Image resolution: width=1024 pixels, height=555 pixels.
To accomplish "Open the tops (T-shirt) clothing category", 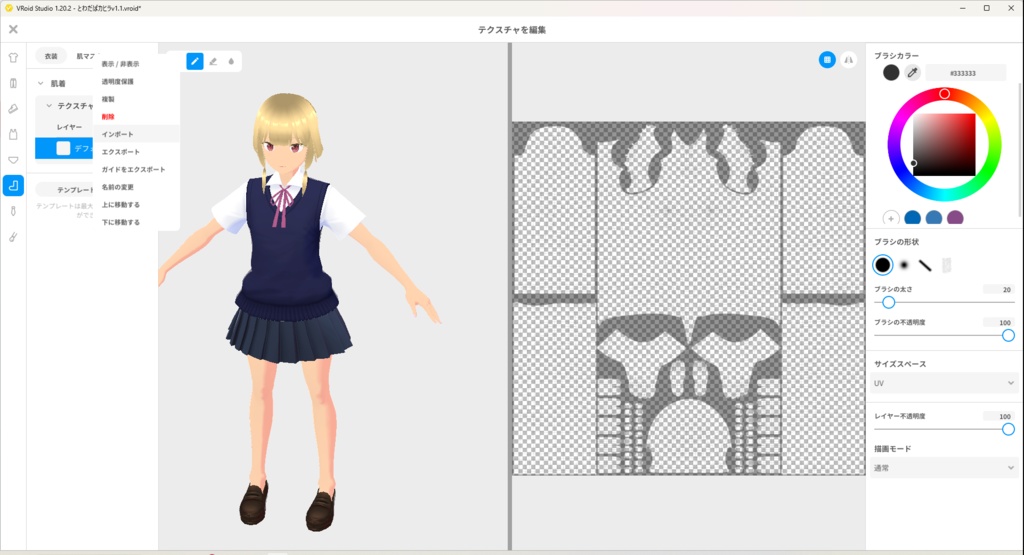I will (13, 57).
